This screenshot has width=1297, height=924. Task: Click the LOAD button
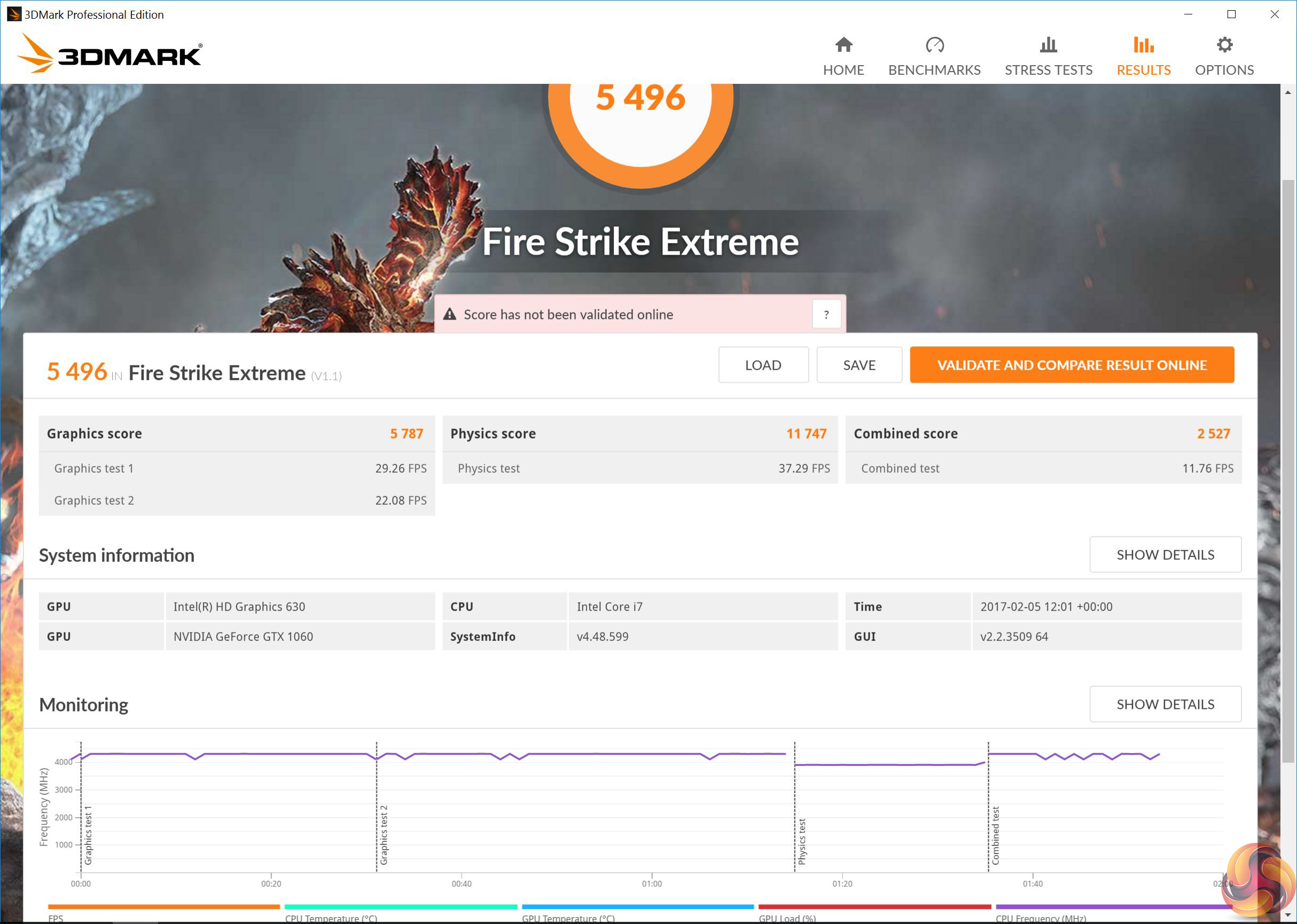pos(763,365)
